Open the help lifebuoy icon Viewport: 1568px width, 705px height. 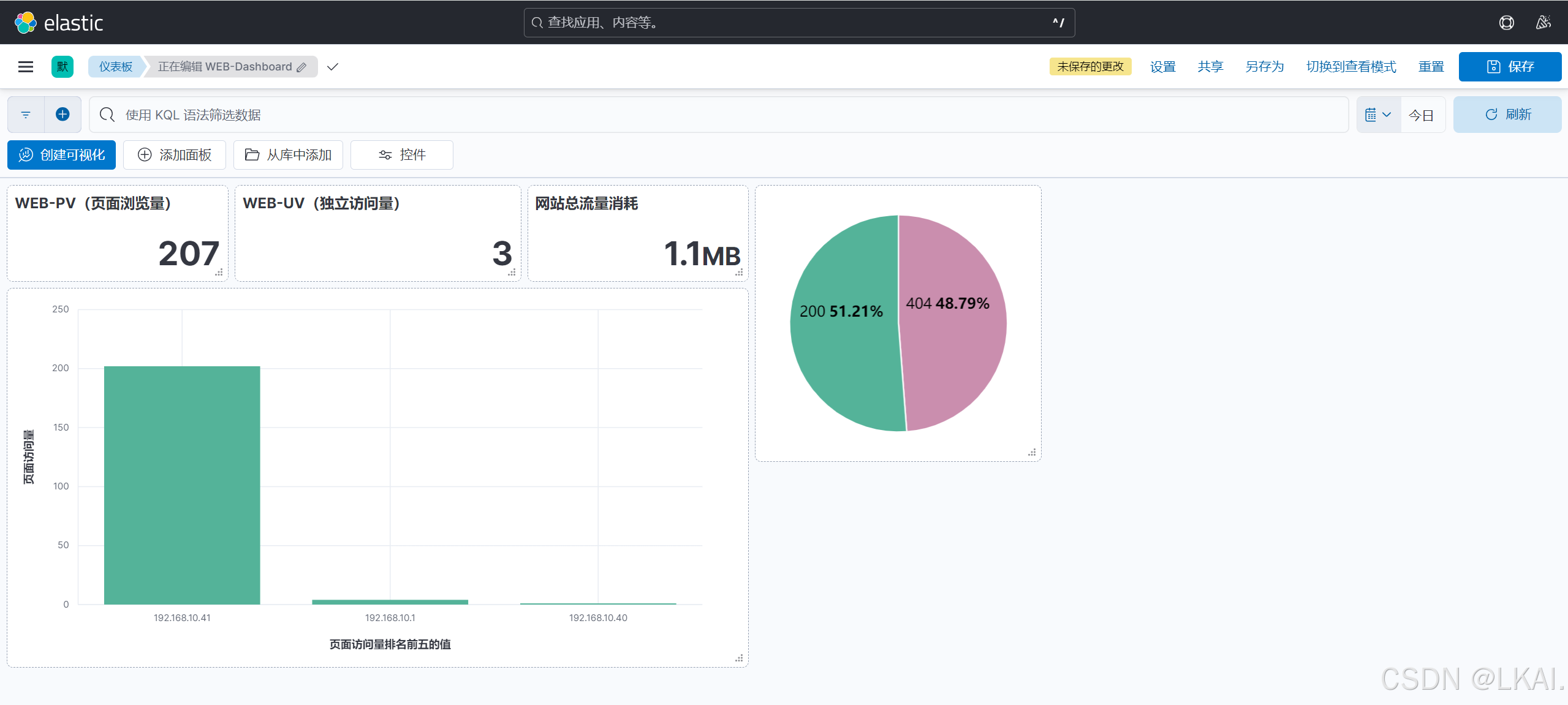pyautogui.click(x=1507, y=23)
